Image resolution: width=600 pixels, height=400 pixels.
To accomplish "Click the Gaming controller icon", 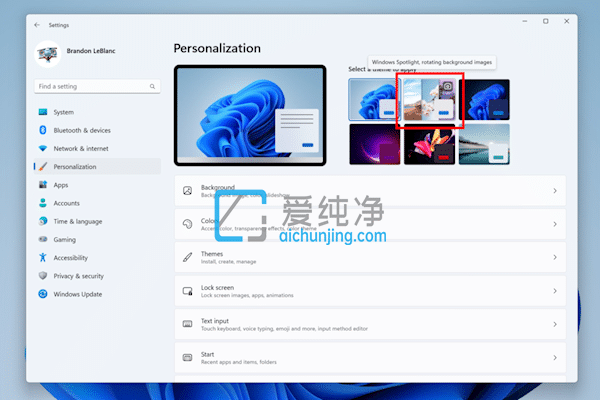I will (43, 239).
